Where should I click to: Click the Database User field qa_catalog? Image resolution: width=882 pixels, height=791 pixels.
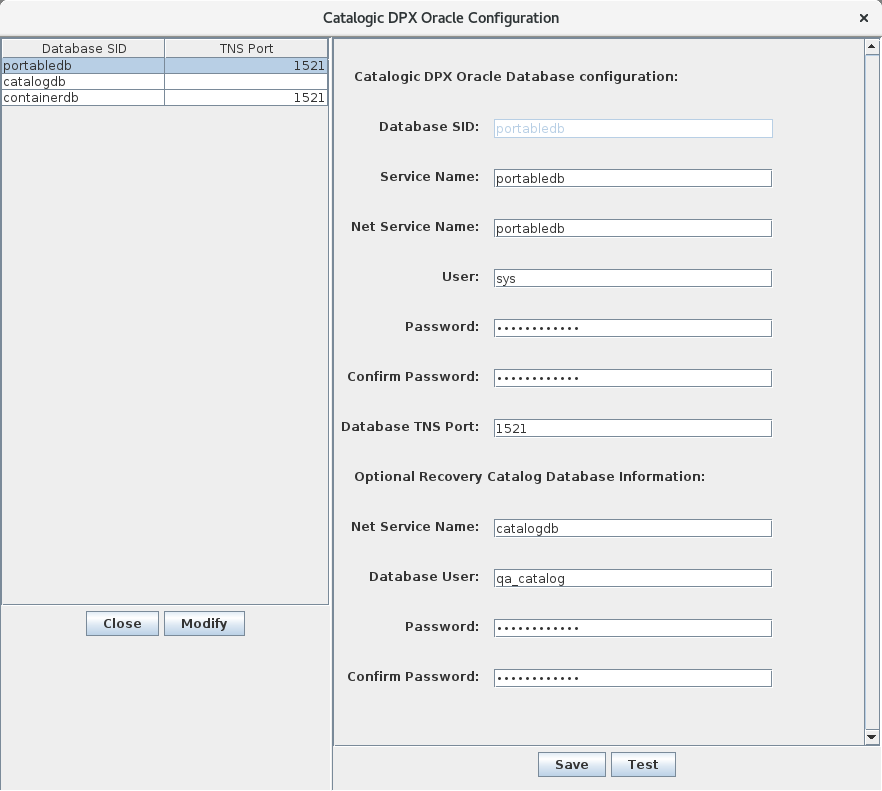tap(632, 578)
